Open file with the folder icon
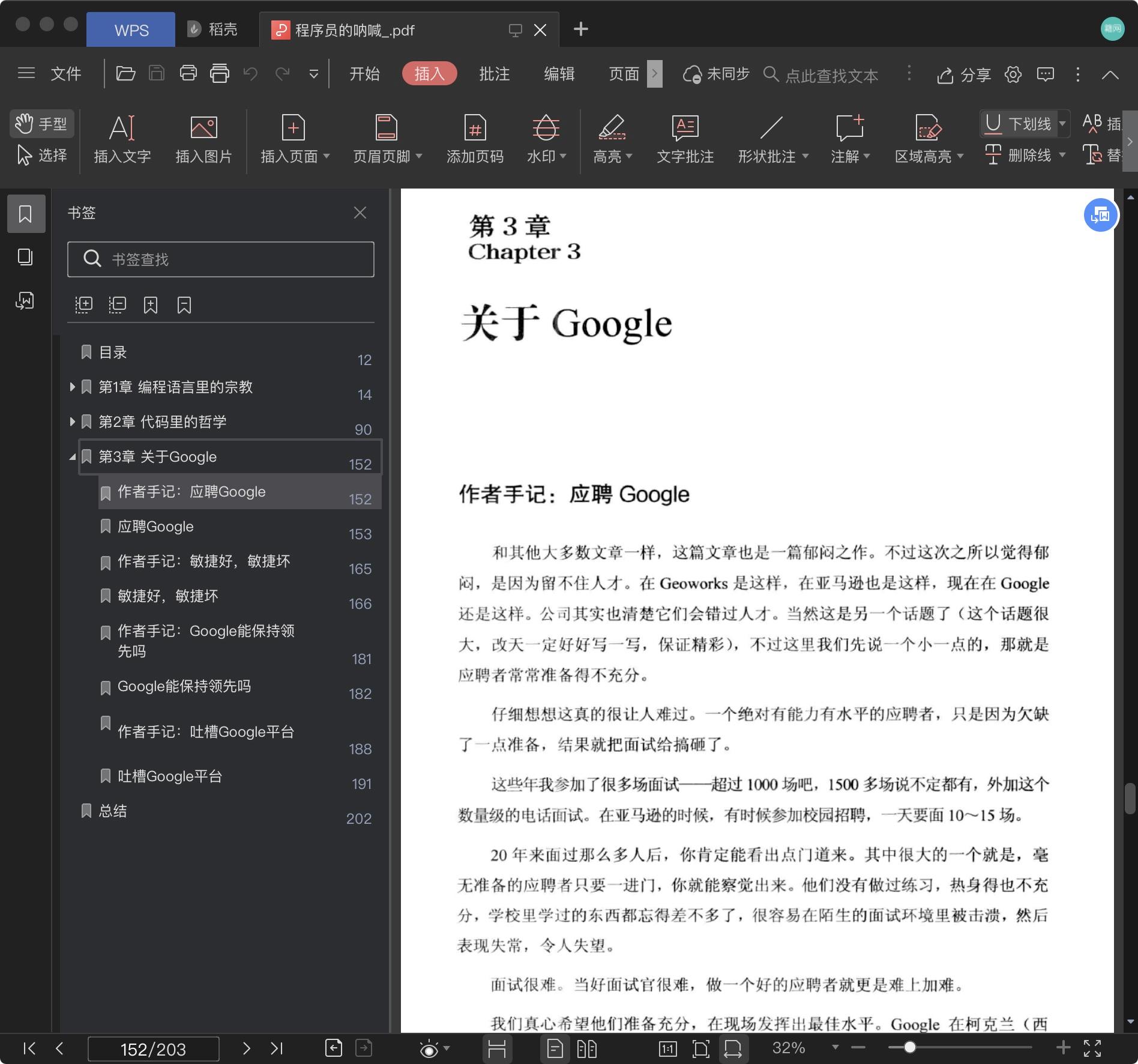The image size is (1138, 1064). pyautogui.click(x=125, y=74)
